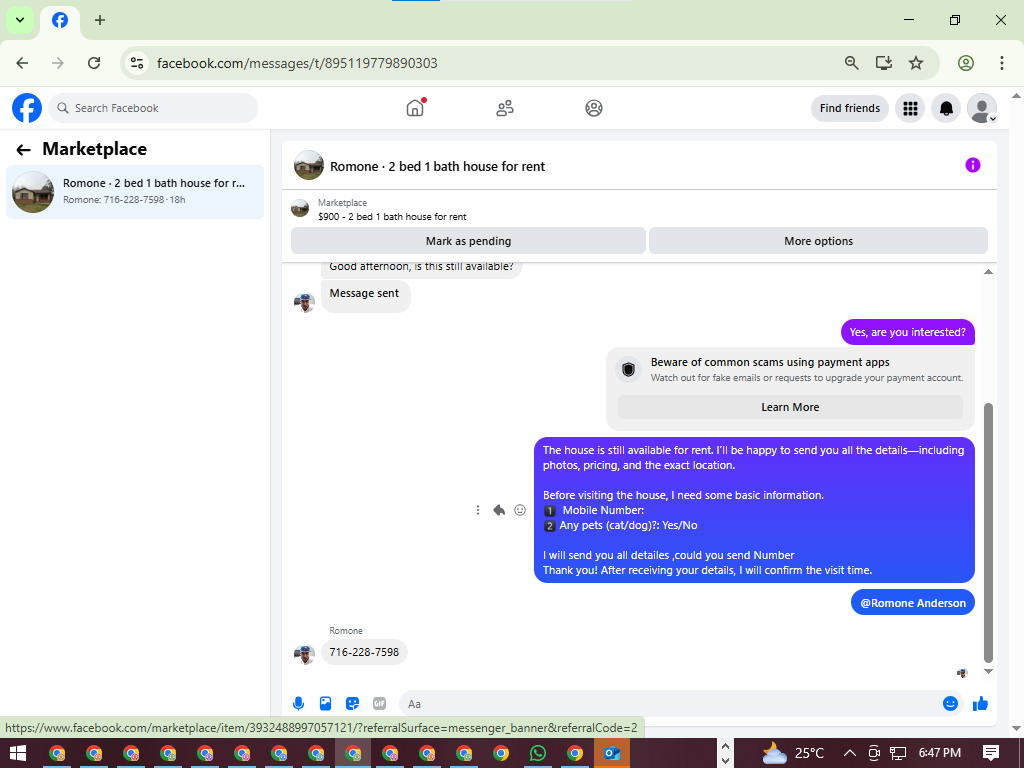Image resolution: width=1024 pixels, height=768 pixels.
Task: Open Outlook from the taskbar
Action: point(612,753)
